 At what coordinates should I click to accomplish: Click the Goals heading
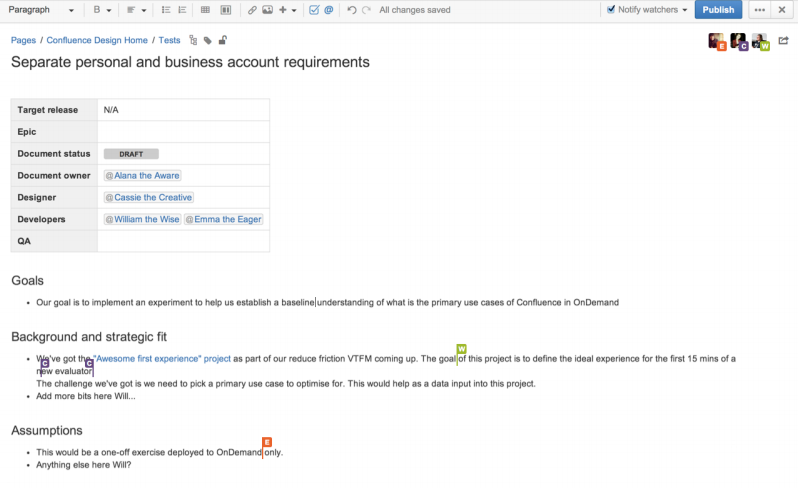click(x=27, y=281)
